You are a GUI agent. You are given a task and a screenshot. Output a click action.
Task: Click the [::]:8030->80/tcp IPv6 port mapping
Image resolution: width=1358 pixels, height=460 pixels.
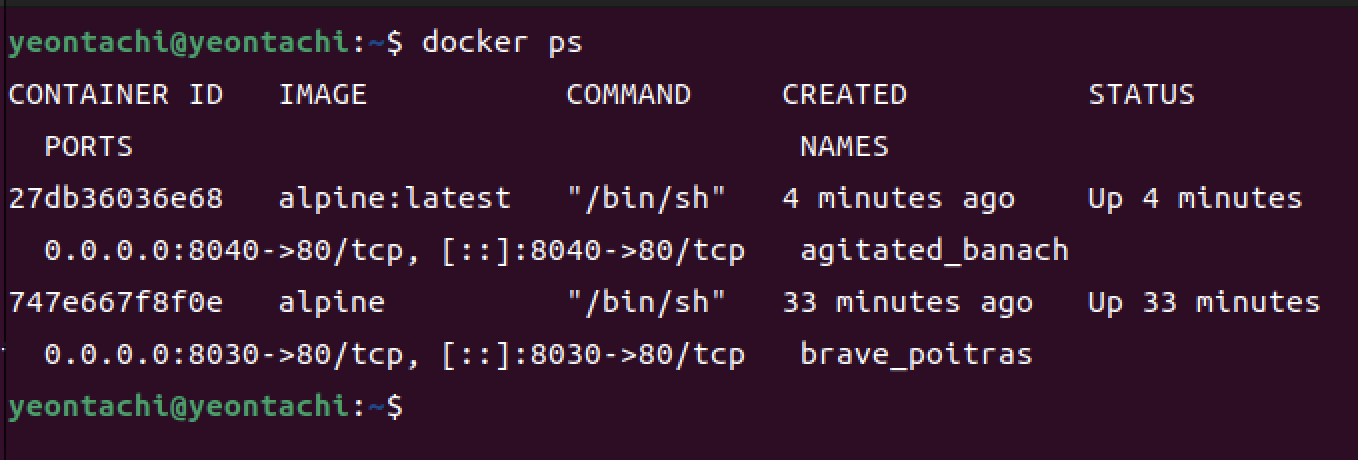[x=593, y=354]
